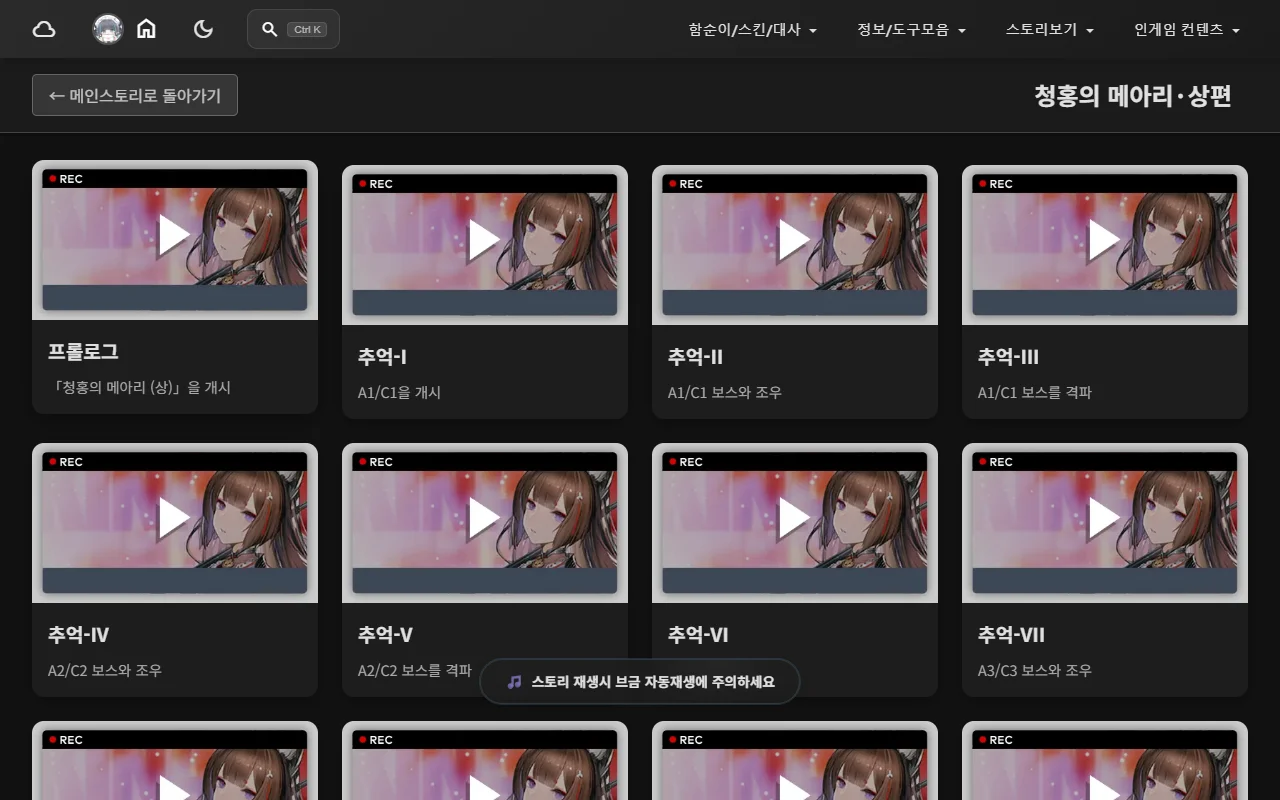Play the 프롤로그 video

[175, 235]
